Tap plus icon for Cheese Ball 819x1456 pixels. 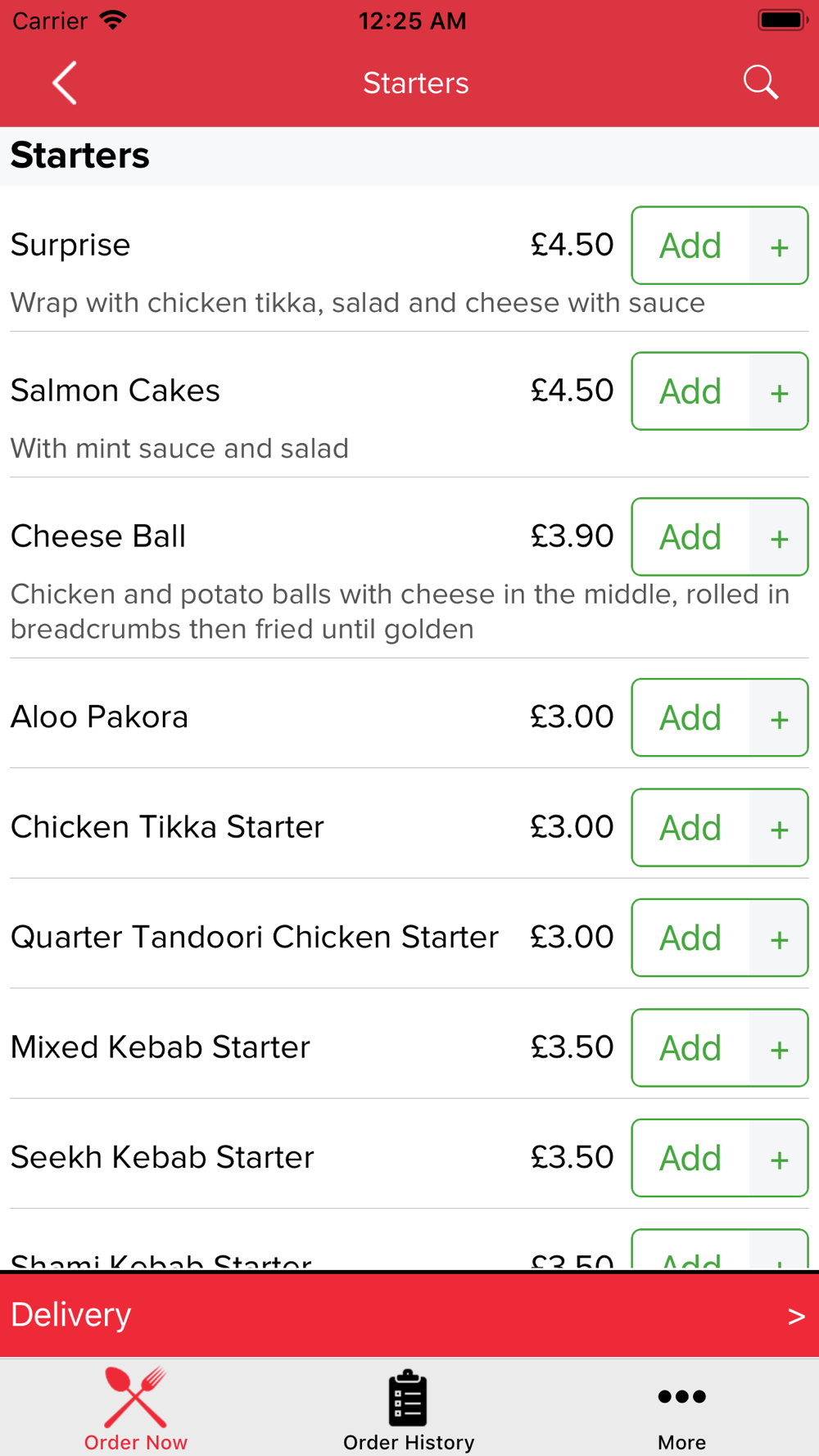(x=779, y=537)
